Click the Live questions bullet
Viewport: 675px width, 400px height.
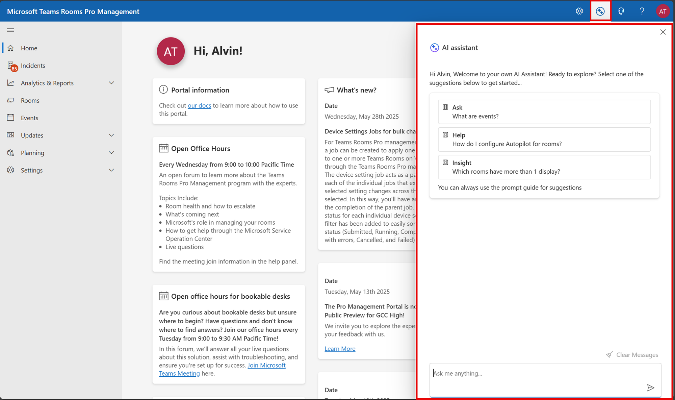[185, 247]
